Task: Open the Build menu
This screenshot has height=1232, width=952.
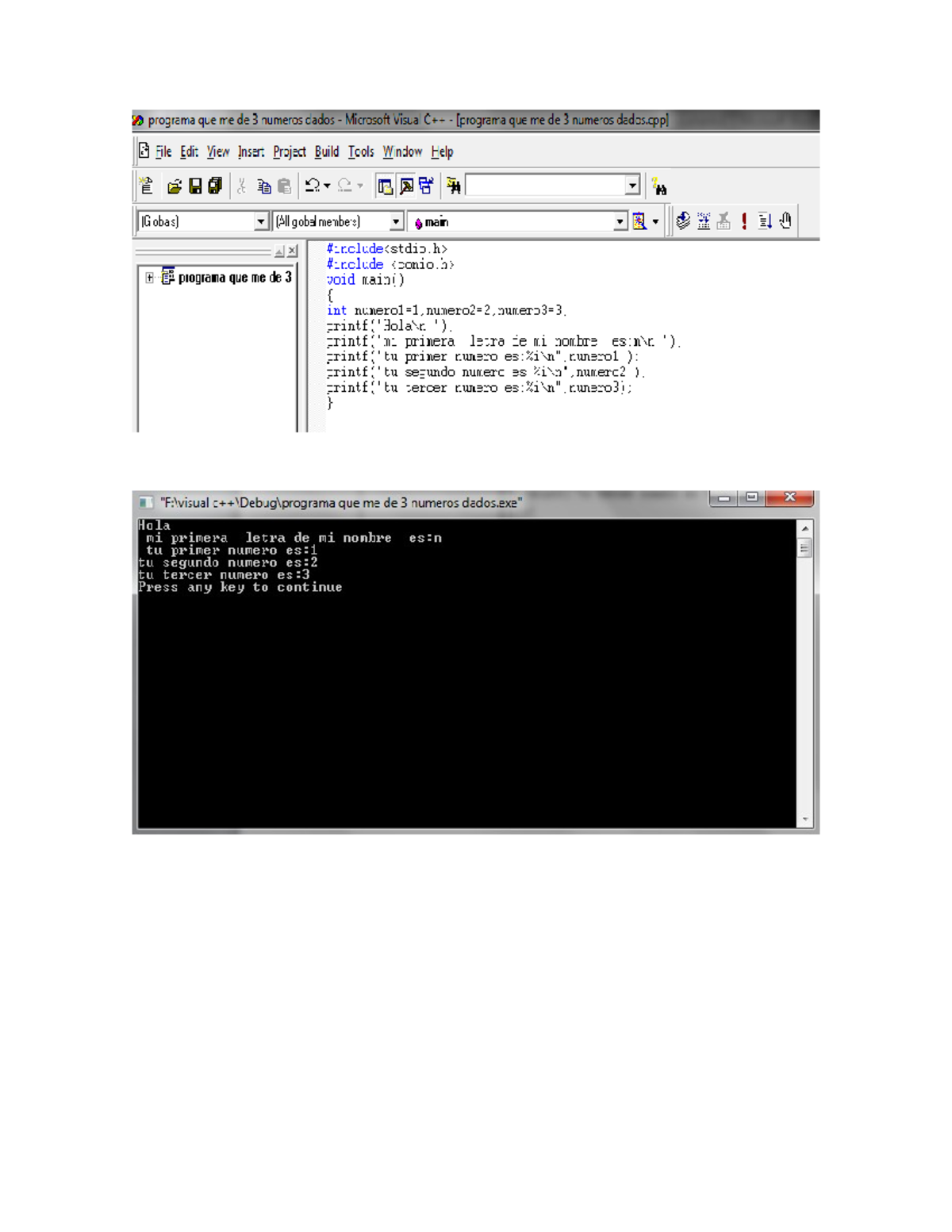Action: click(326, 152)
